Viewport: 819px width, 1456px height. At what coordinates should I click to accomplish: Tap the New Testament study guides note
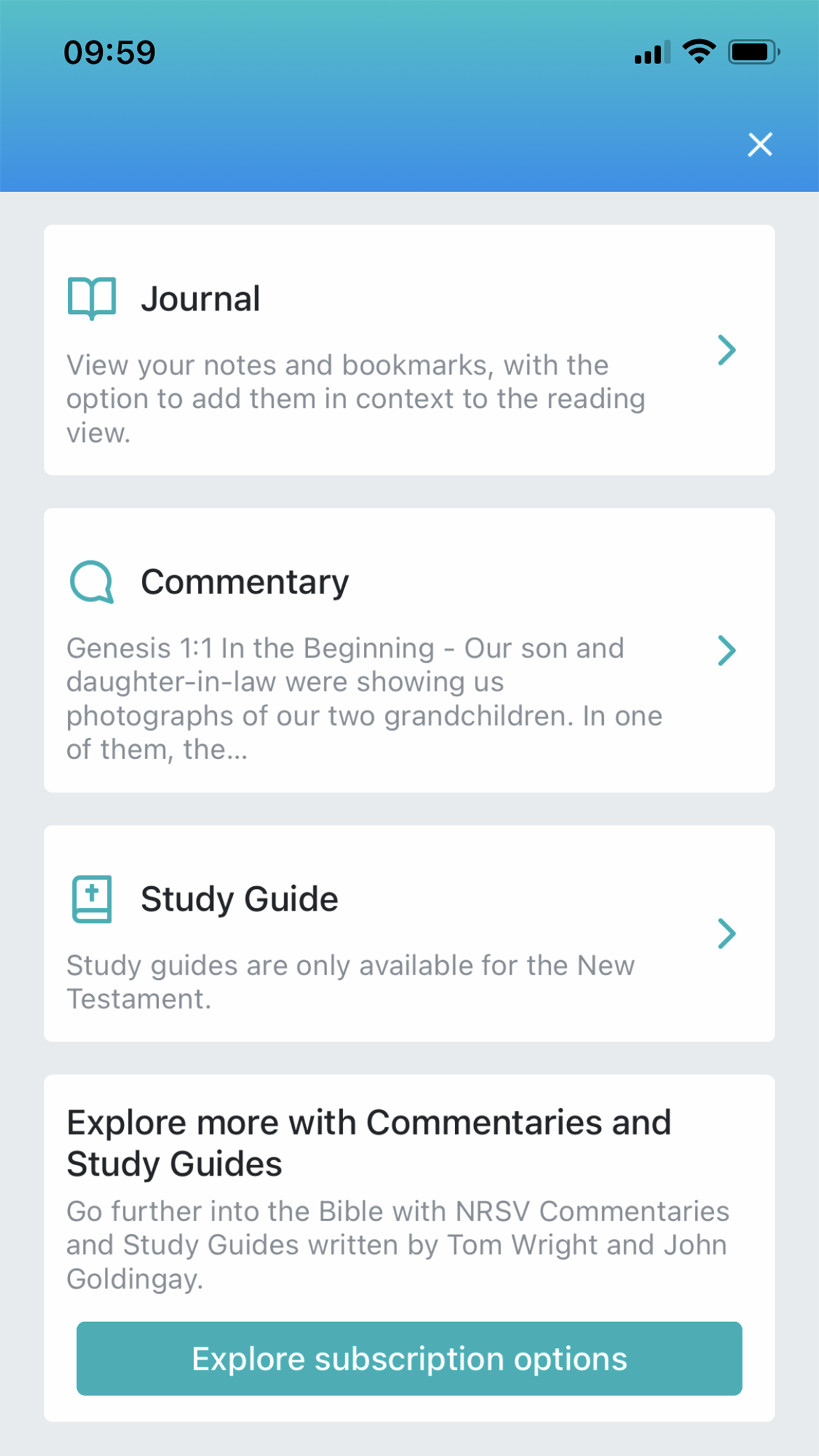click(x=349, y=982)
